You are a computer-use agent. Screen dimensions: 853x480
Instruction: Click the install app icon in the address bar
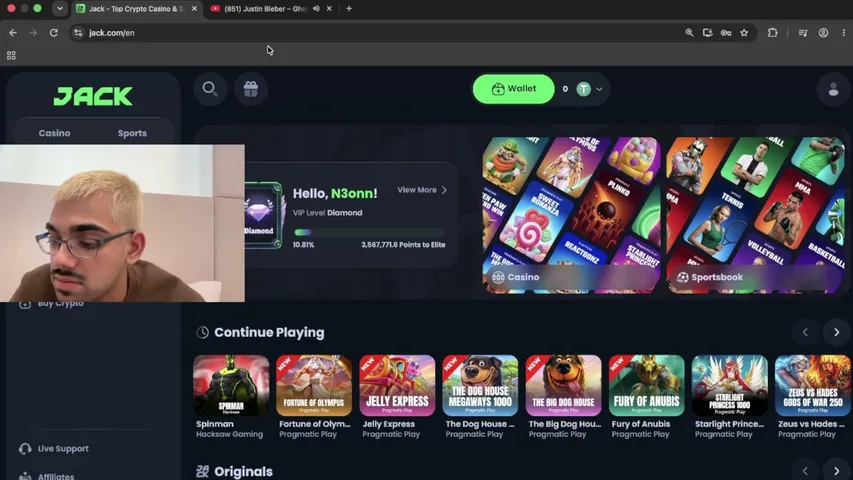tap(707, 33)
